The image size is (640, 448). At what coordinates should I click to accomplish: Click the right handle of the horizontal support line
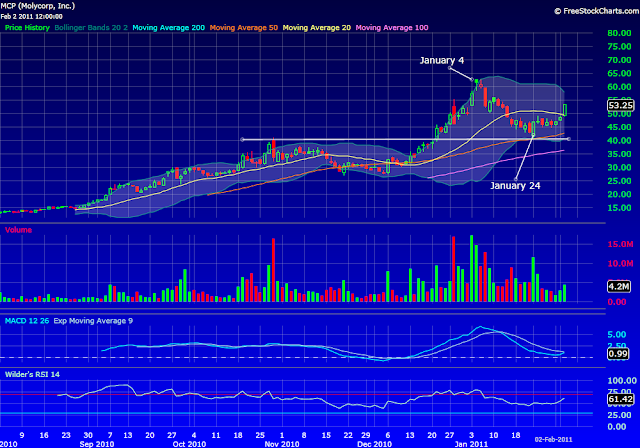[569, 140]
